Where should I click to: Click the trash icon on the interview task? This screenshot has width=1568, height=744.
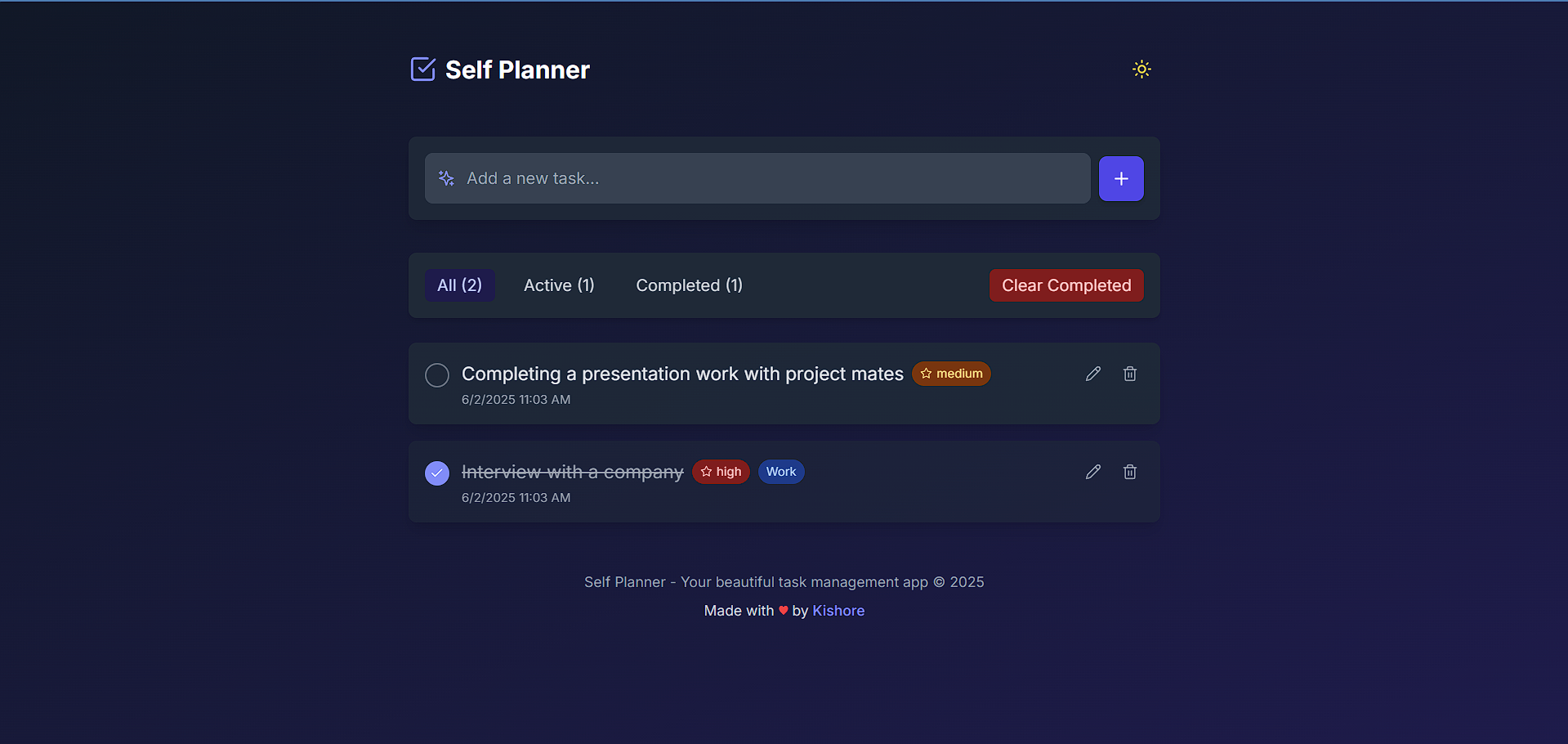1129,472
